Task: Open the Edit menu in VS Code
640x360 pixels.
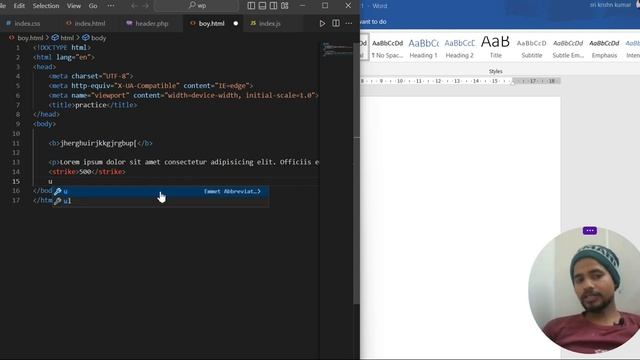Action: click(x=19, y=6)
